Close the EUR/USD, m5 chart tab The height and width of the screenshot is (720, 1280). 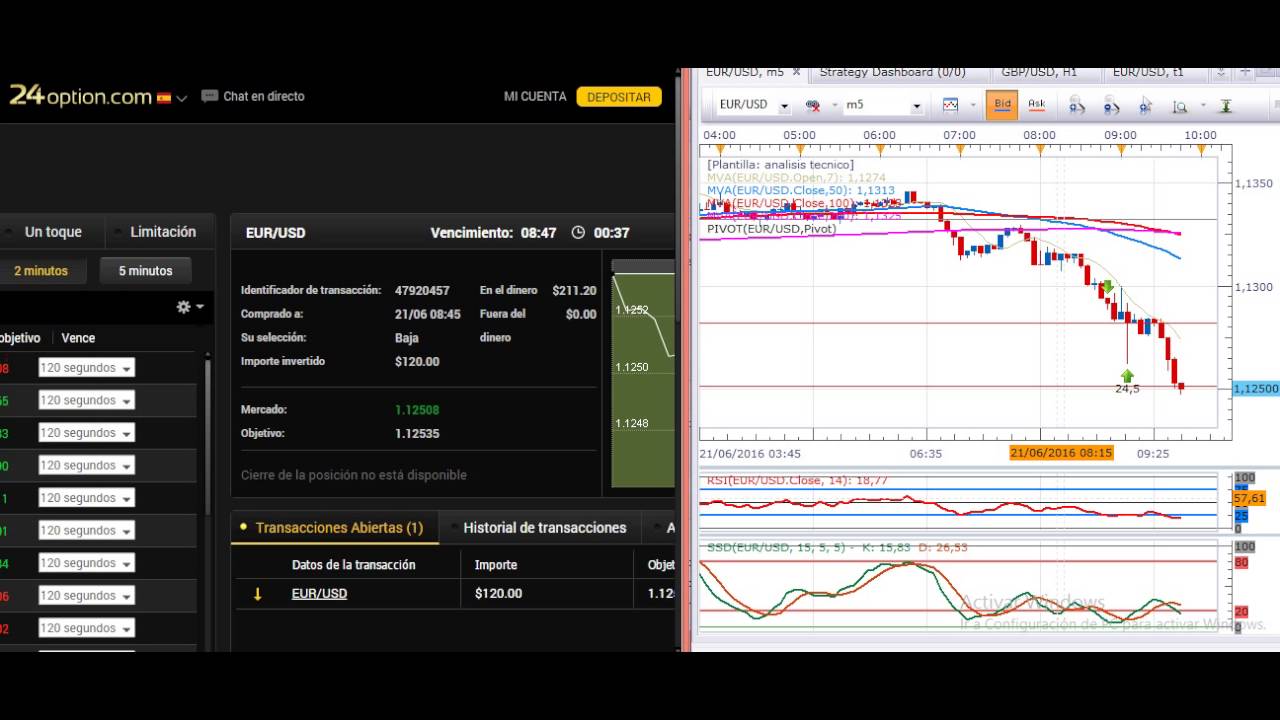(797, 72)
